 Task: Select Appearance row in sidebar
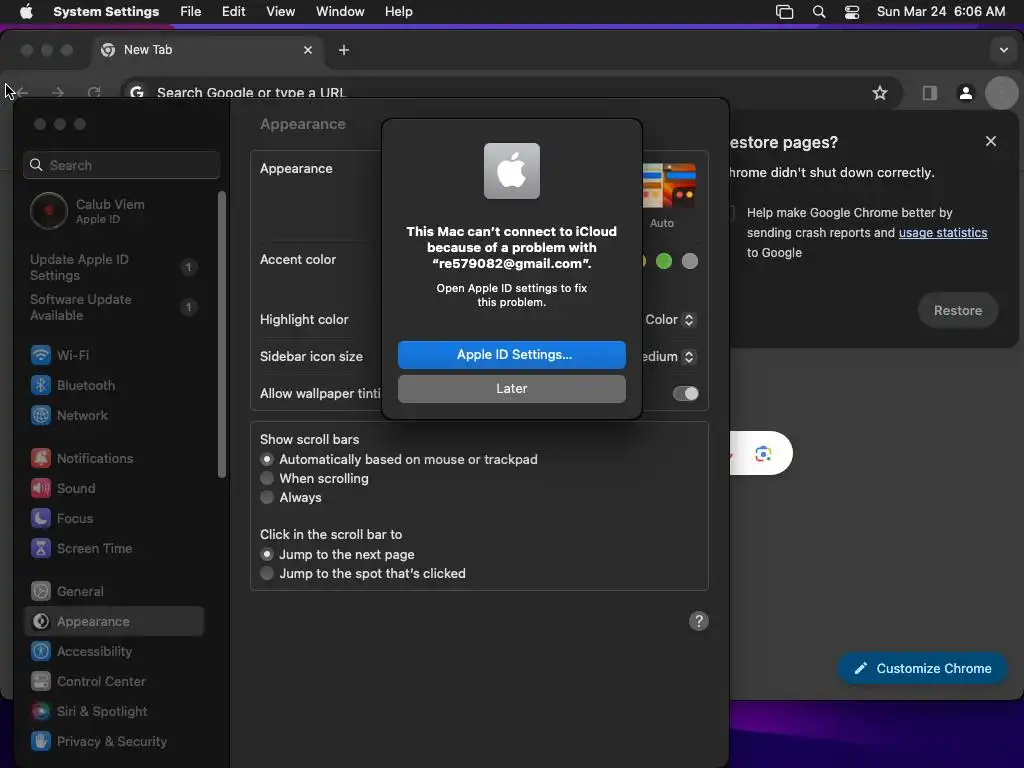pyautogui.click(x=114, y=621)
